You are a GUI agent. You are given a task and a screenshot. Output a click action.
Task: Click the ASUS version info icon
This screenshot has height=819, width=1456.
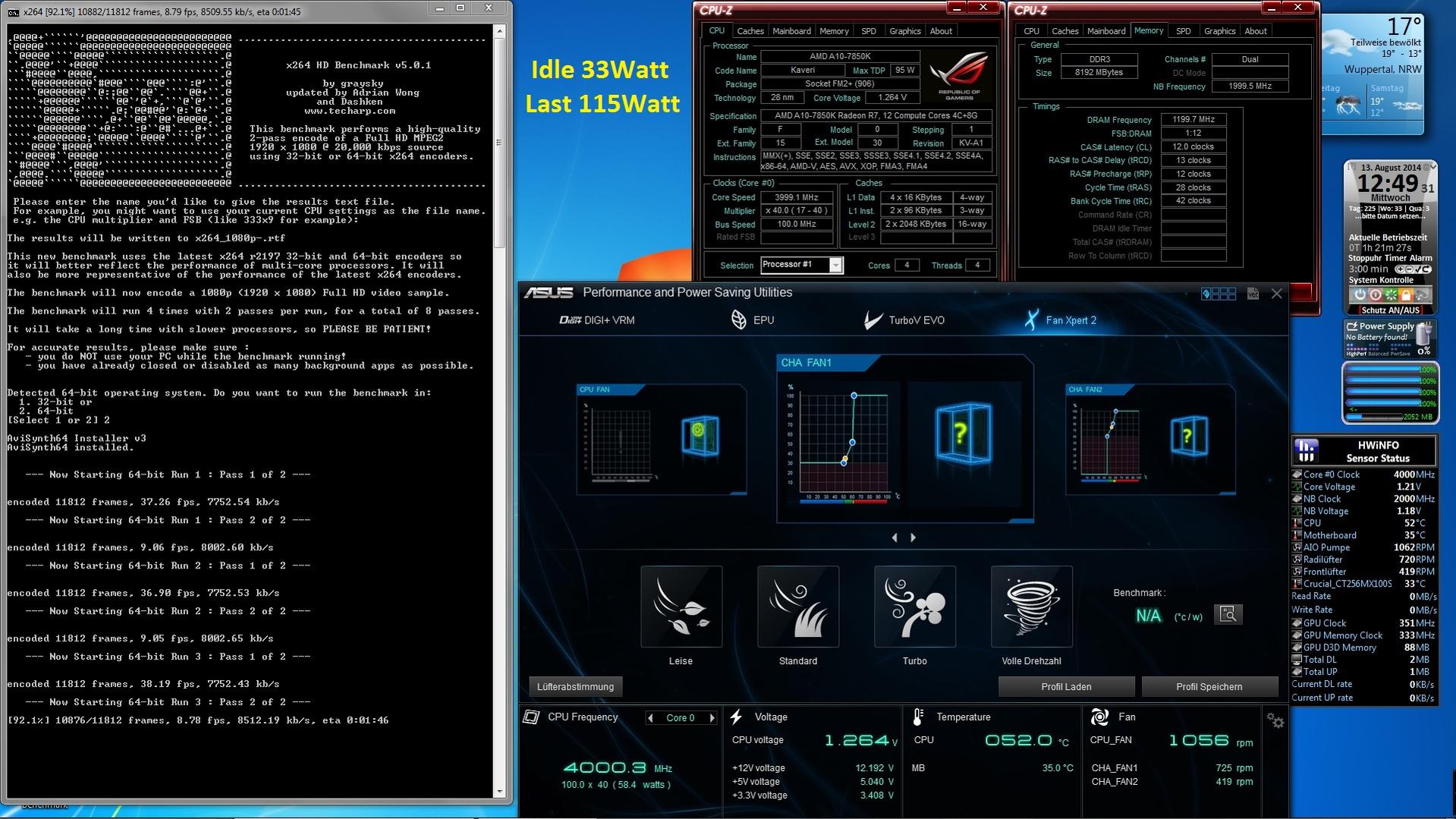click(1253, 293)
